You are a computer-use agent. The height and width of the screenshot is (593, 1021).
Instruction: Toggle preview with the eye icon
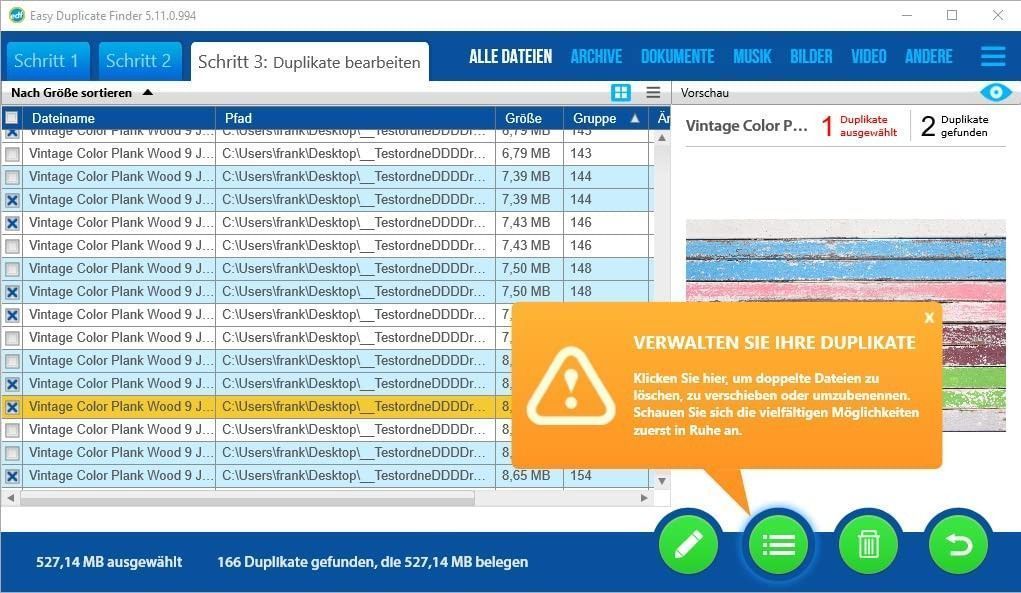coord(995,93)
